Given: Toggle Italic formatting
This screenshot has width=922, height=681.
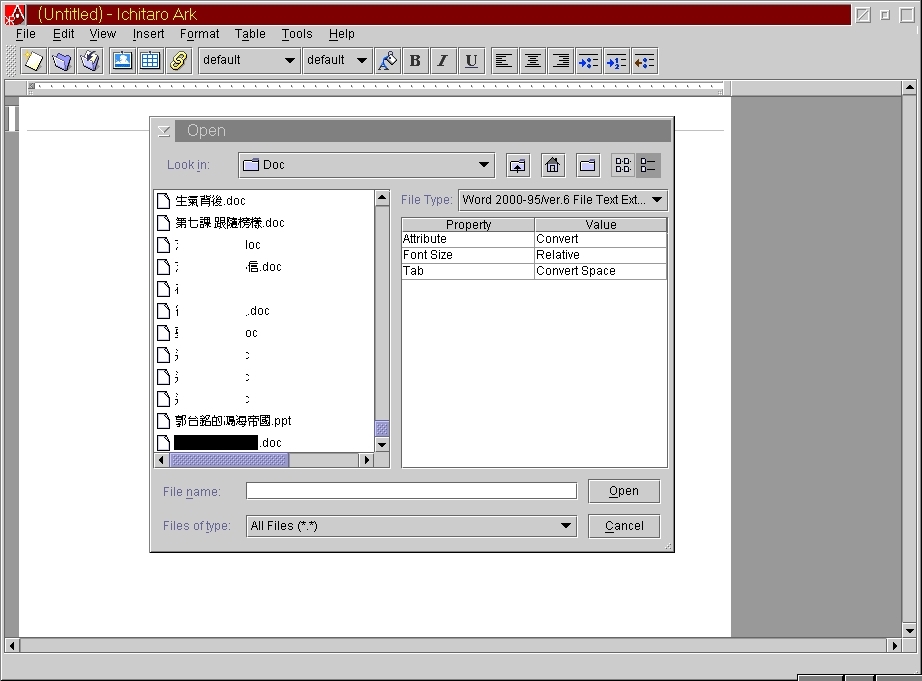Looking at the screenshot, I should [x=443, y=61].
